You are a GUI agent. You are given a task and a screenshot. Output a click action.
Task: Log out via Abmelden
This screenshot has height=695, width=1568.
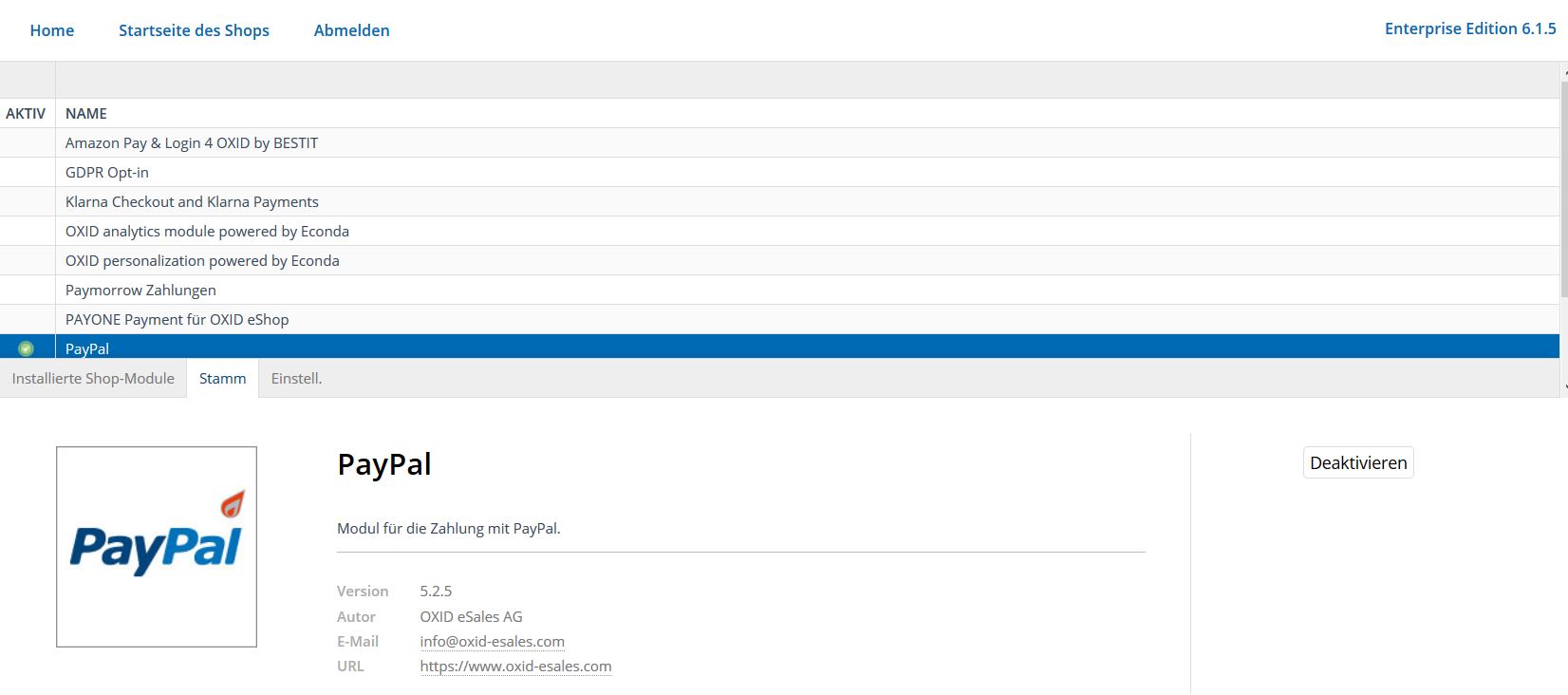click(351, 30)
